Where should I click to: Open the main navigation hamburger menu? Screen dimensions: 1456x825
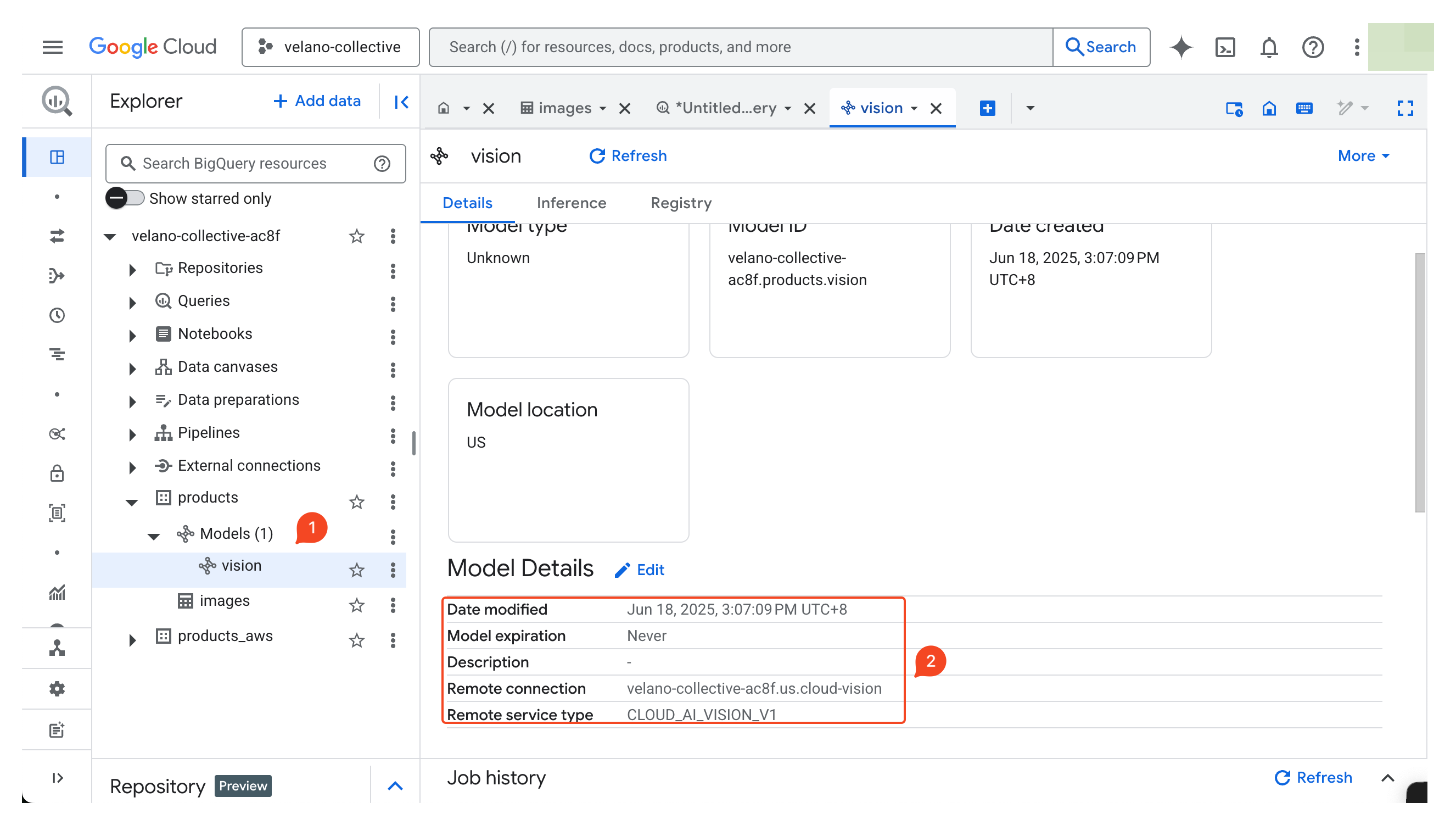(53, 47)
